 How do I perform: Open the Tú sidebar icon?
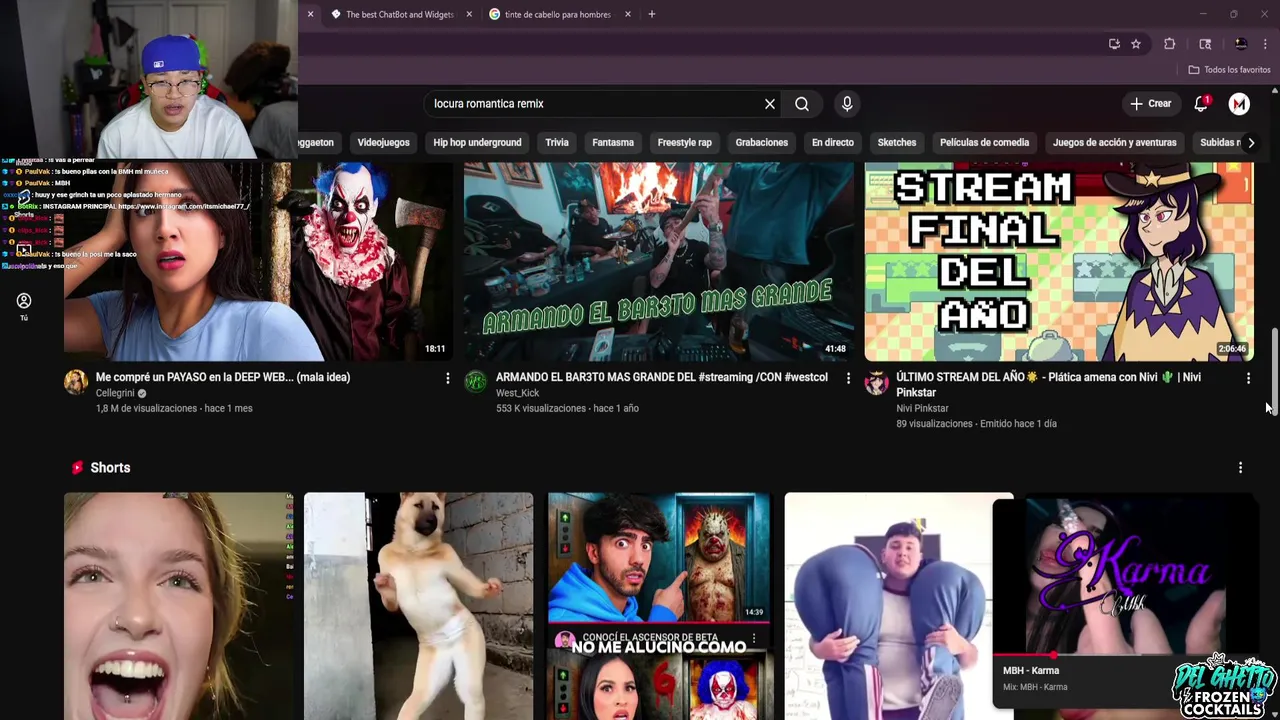coord(24,306)
